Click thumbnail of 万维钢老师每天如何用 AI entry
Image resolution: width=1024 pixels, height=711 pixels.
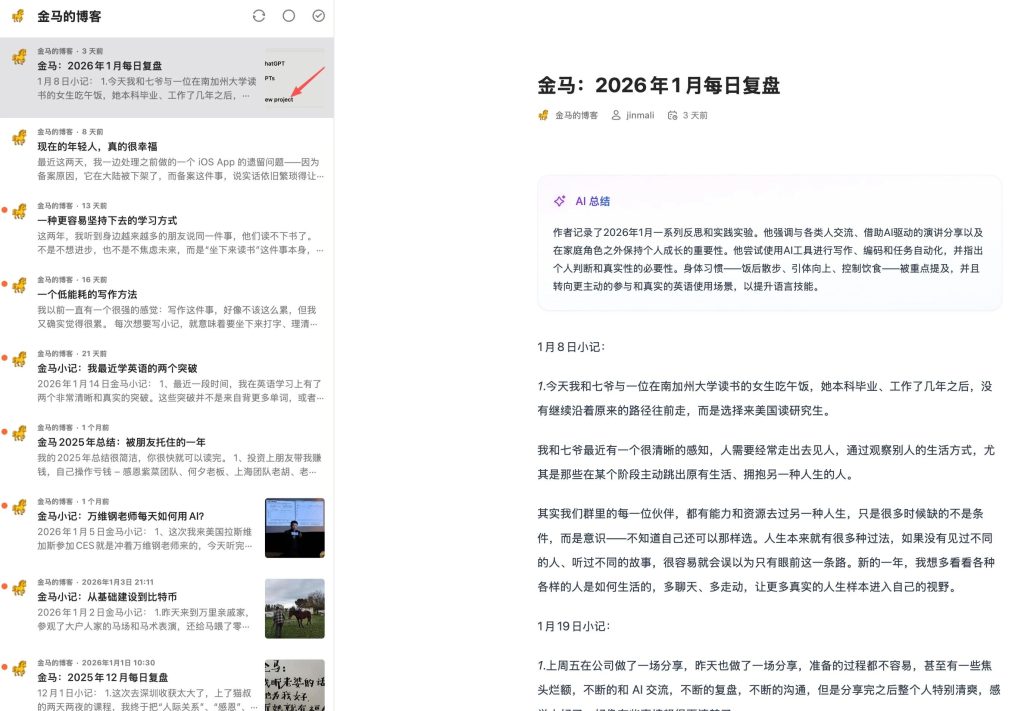294,527
